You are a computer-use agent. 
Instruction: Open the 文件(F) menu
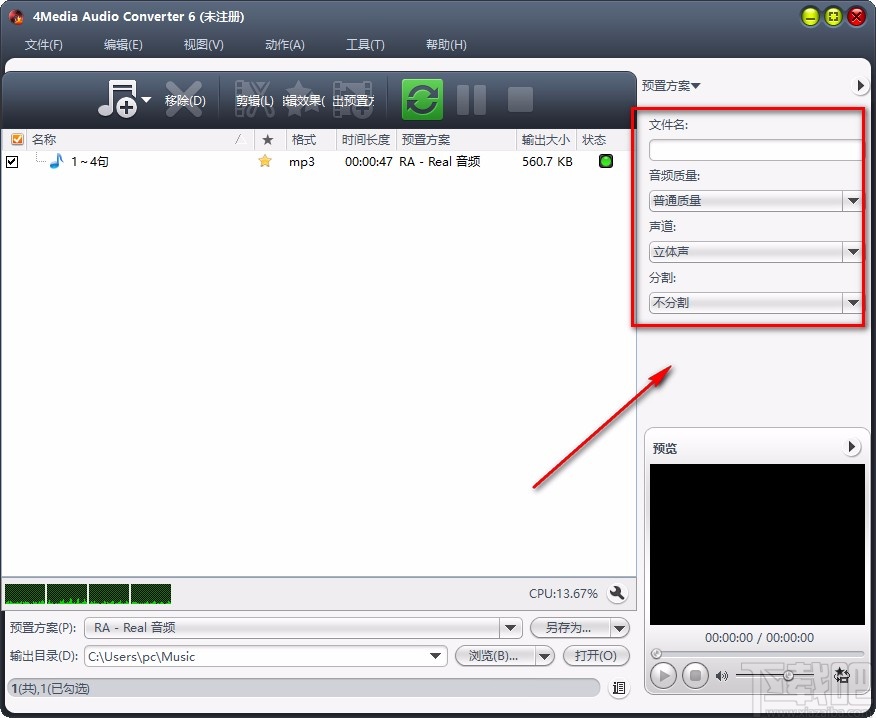(x=43, y=44)
